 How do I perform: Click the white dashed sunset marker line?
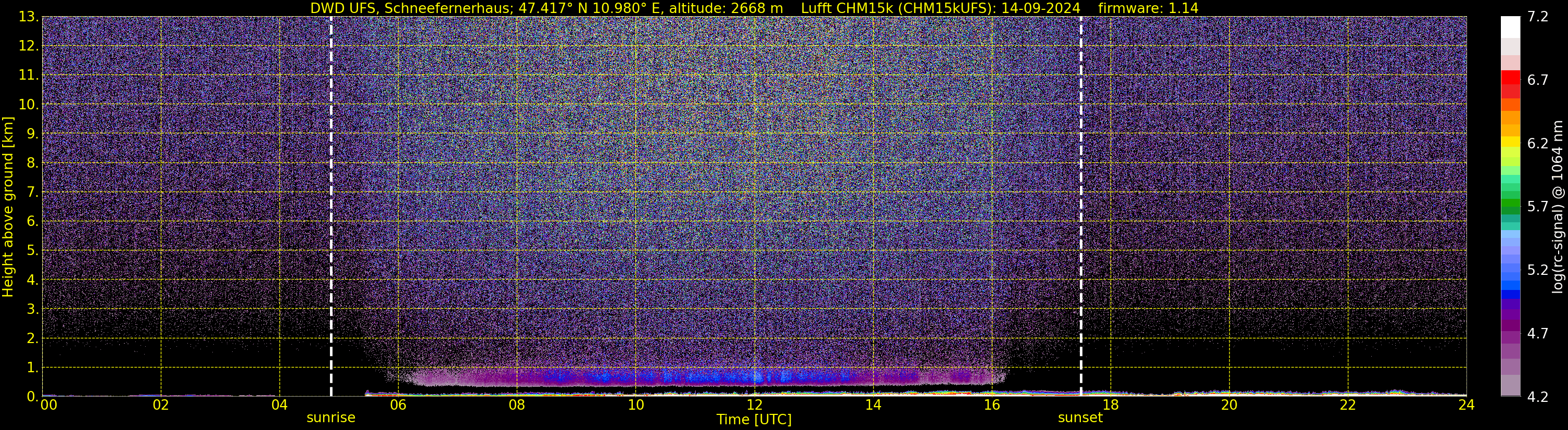1081,207
